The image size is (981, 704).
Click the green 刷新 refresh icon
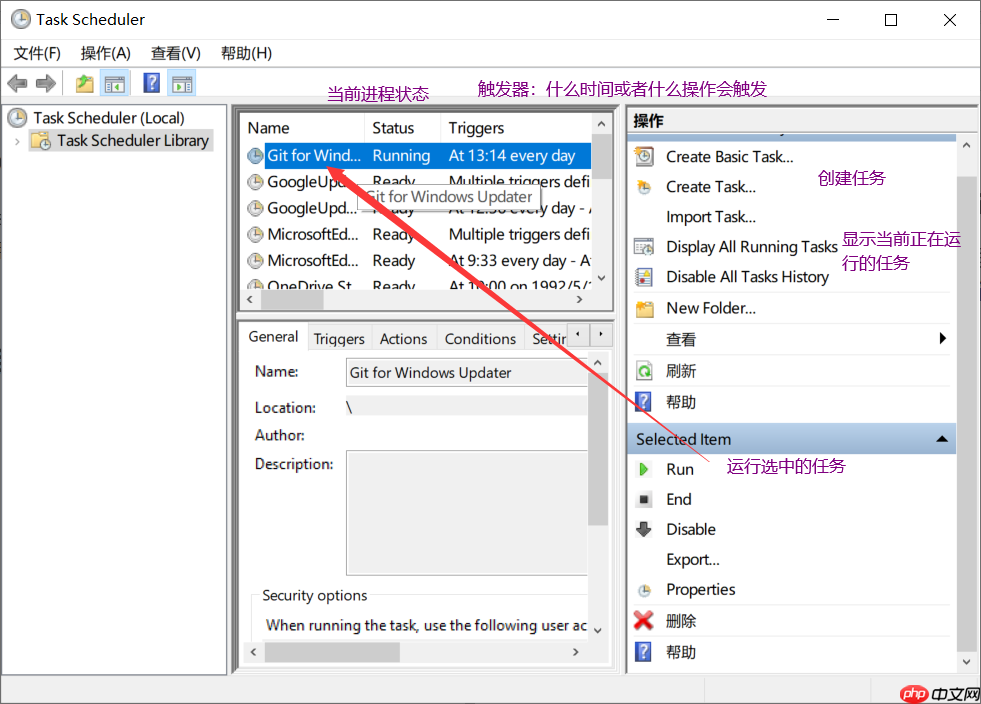click(x=644, y=371)
